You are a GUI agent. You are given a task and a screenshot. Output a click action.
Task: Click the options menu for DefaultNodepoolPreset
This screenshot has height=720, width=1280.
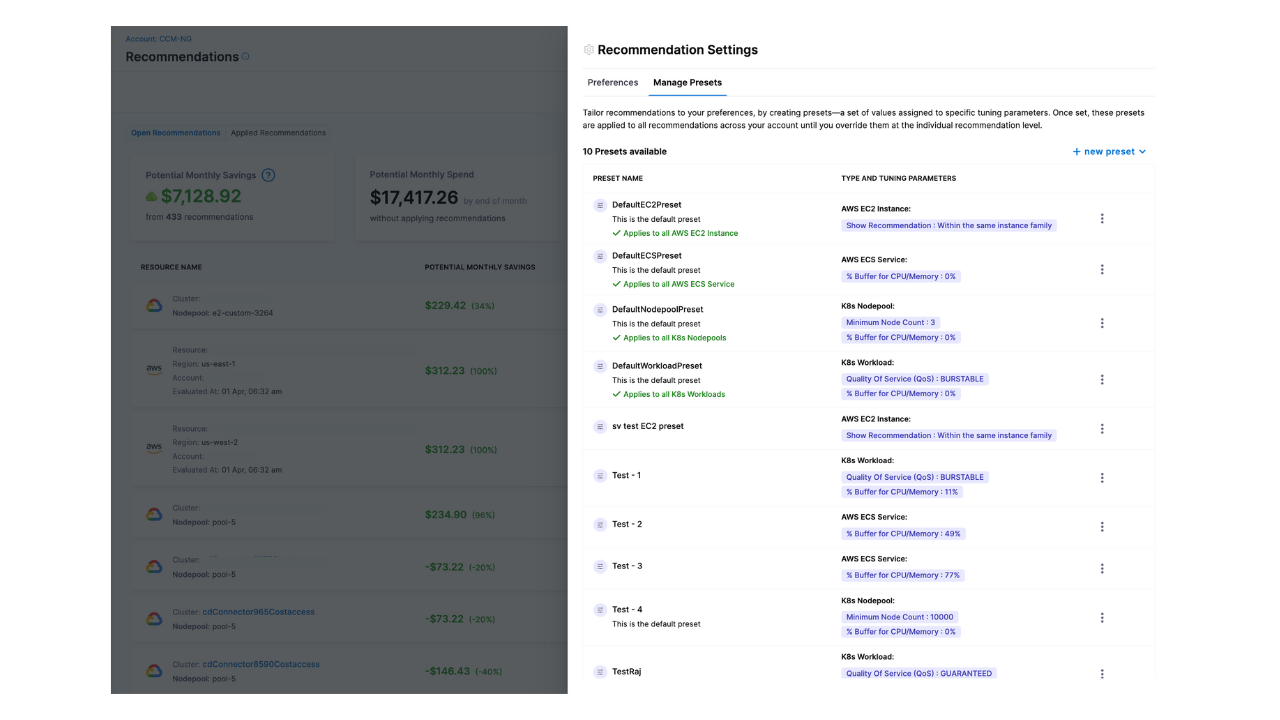(x=1102, y=323)
